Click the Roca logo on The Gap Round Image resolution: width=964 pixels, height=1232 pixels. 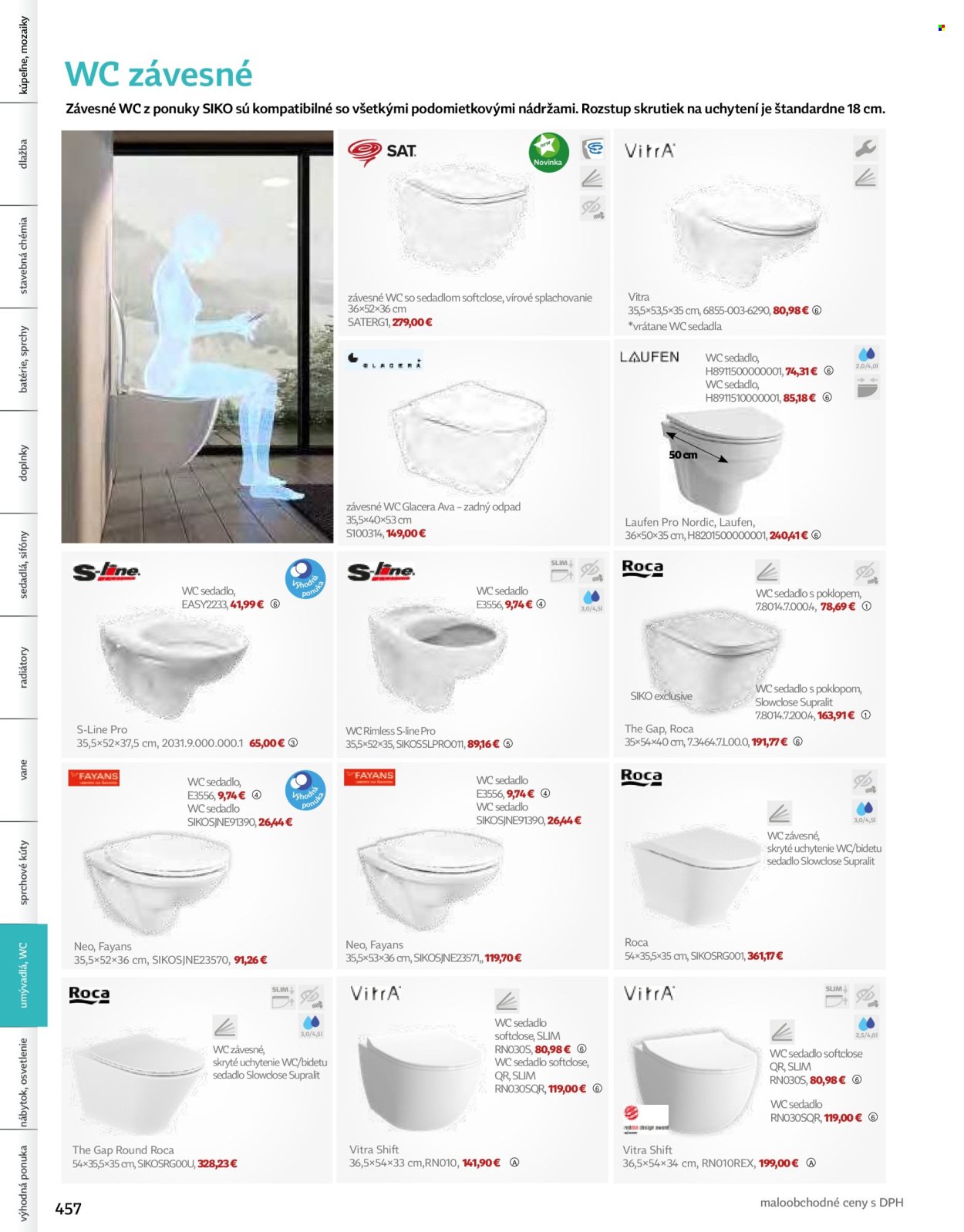tap(89, 995)
